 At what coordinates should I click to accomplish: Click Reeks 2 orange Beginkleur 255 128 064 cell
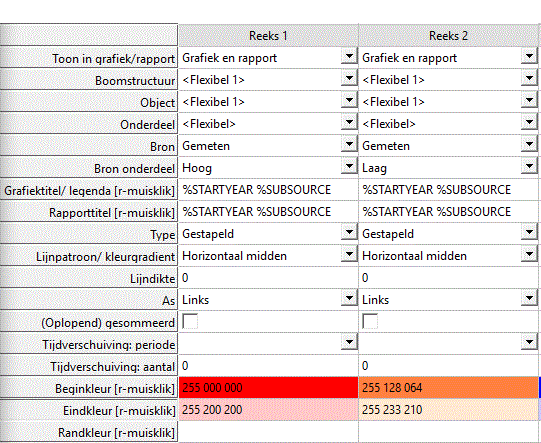(449, 387)
